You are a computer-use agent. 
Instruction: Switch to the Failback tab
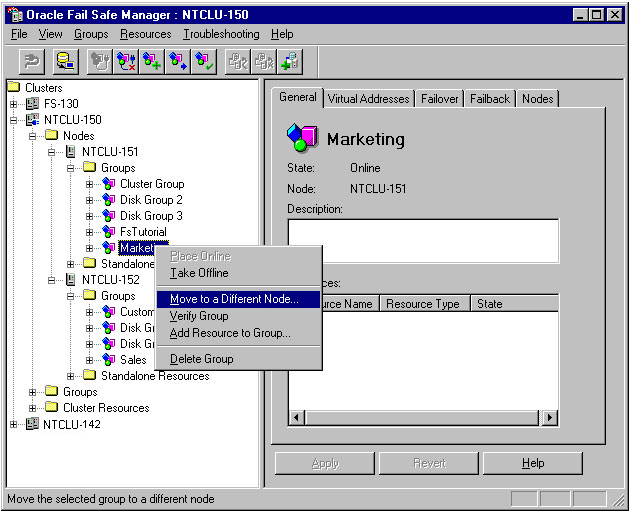pos(490,99)
